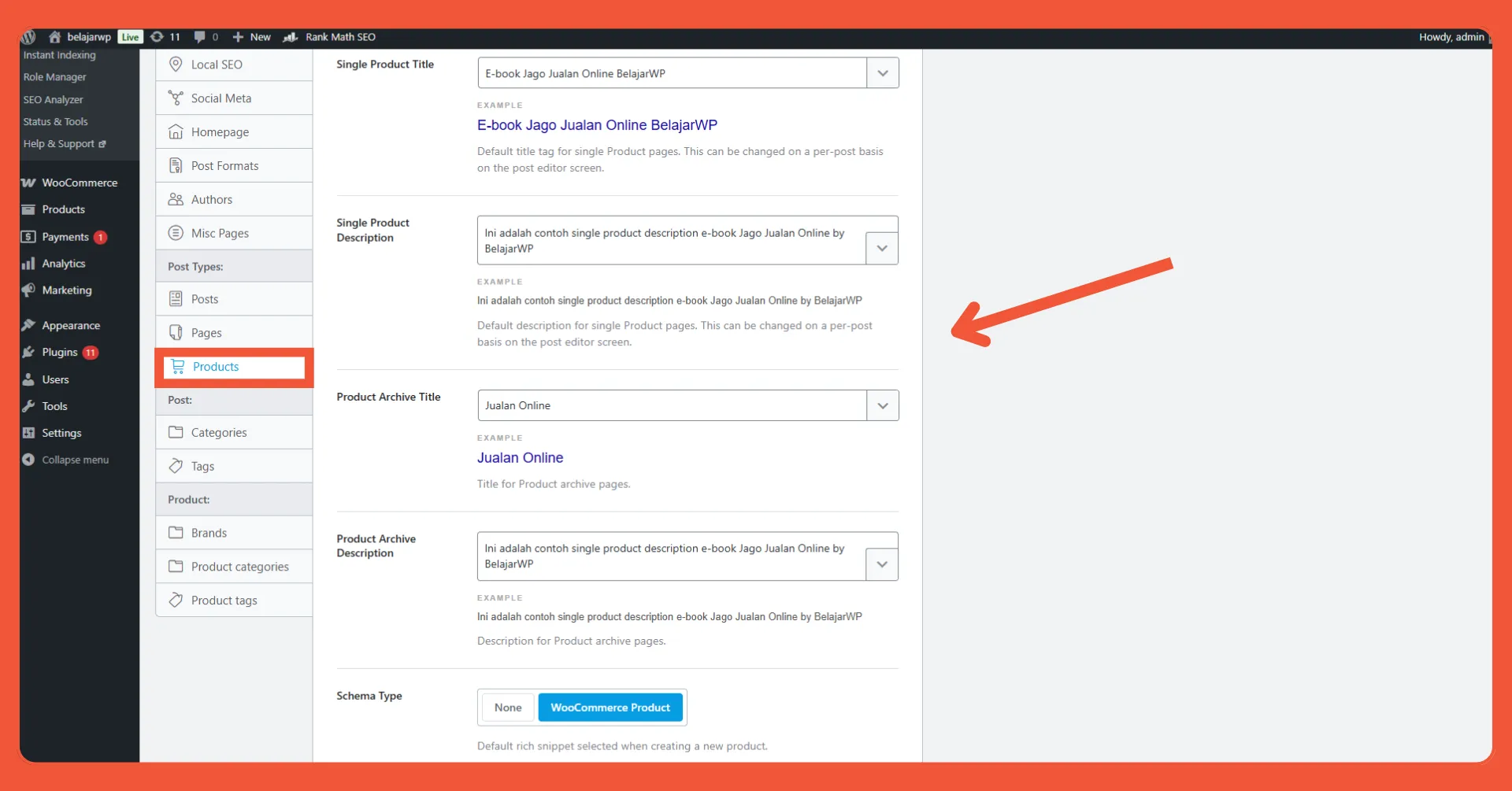This screenshot has height=791, width=1512.
Task: Open variables dropdown for Single Product Title
Action: [x=882, y=72]
